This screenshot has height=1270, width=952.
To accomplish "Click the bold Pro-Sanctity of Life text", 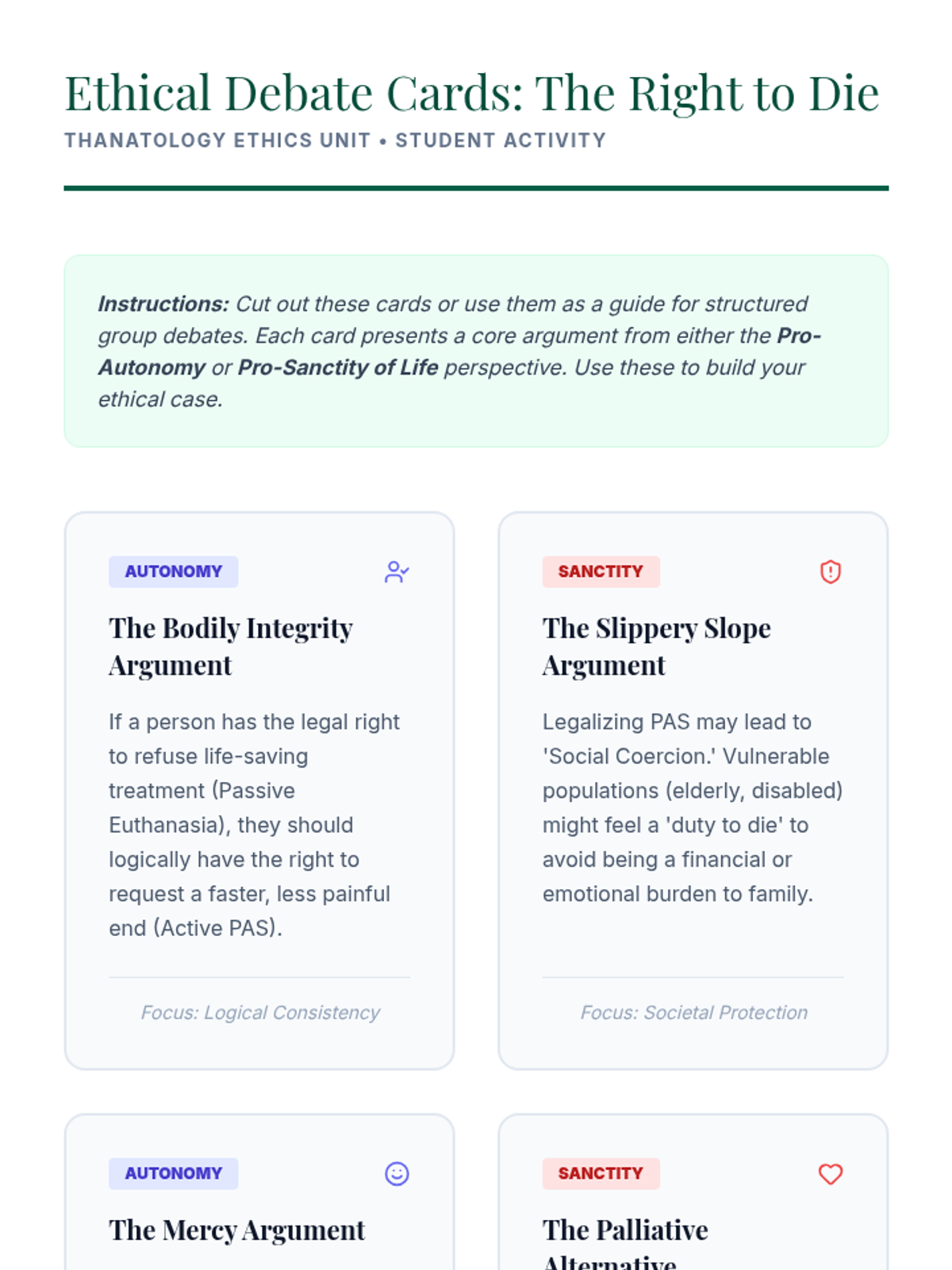I will point(338,368).
